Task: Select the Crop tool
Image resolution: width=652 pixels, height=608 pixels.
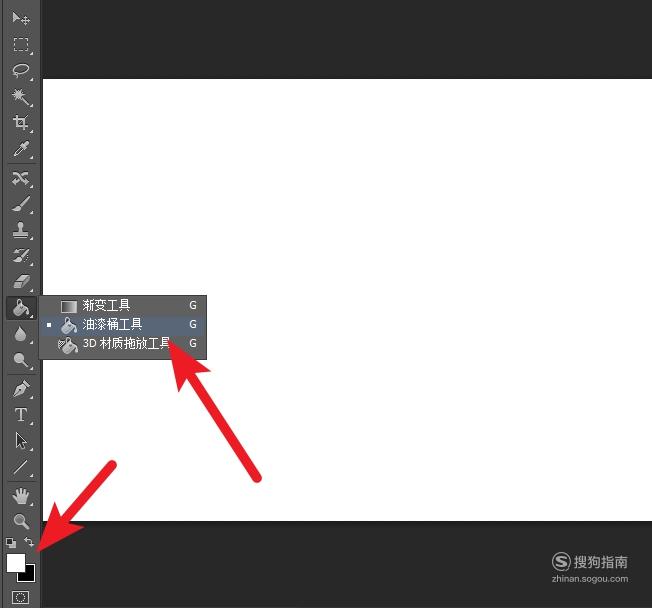Action: click(21, 123)
